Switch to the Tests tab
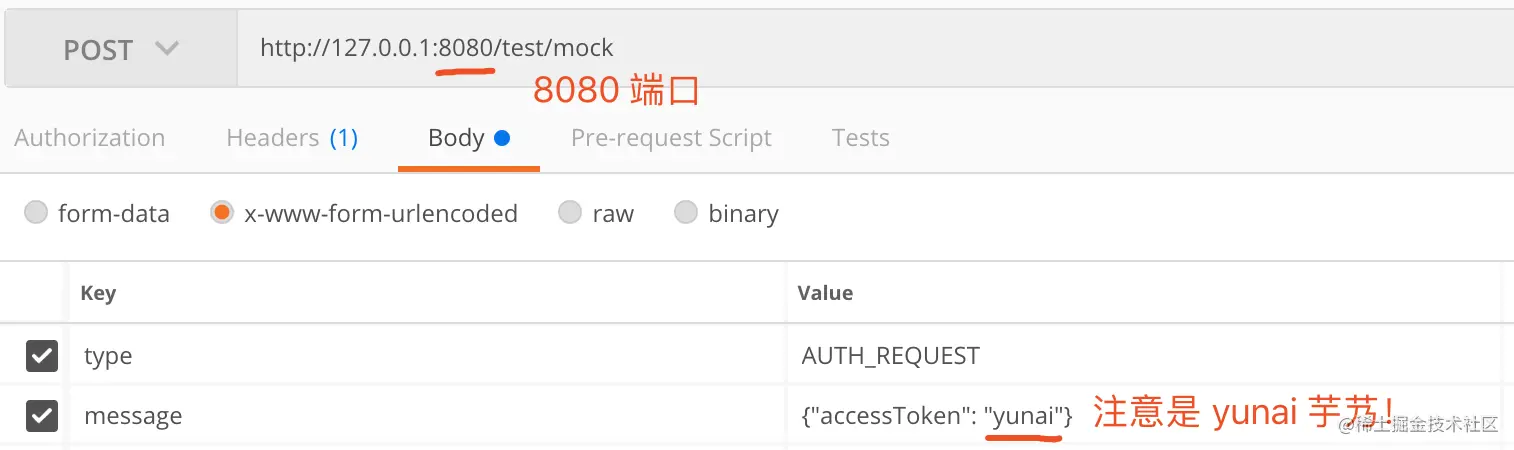The image size is (1514, 450). coord(860,138)
